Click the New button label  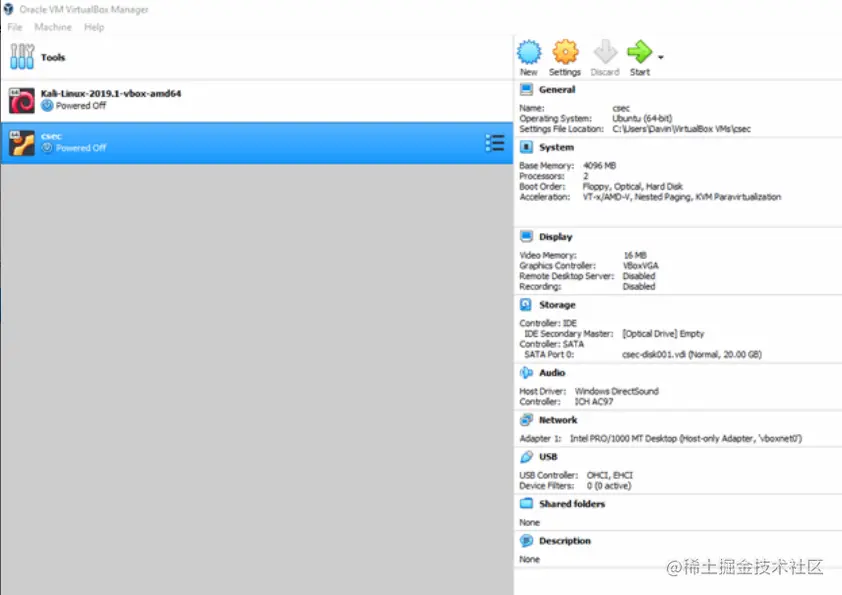(528, 72)
